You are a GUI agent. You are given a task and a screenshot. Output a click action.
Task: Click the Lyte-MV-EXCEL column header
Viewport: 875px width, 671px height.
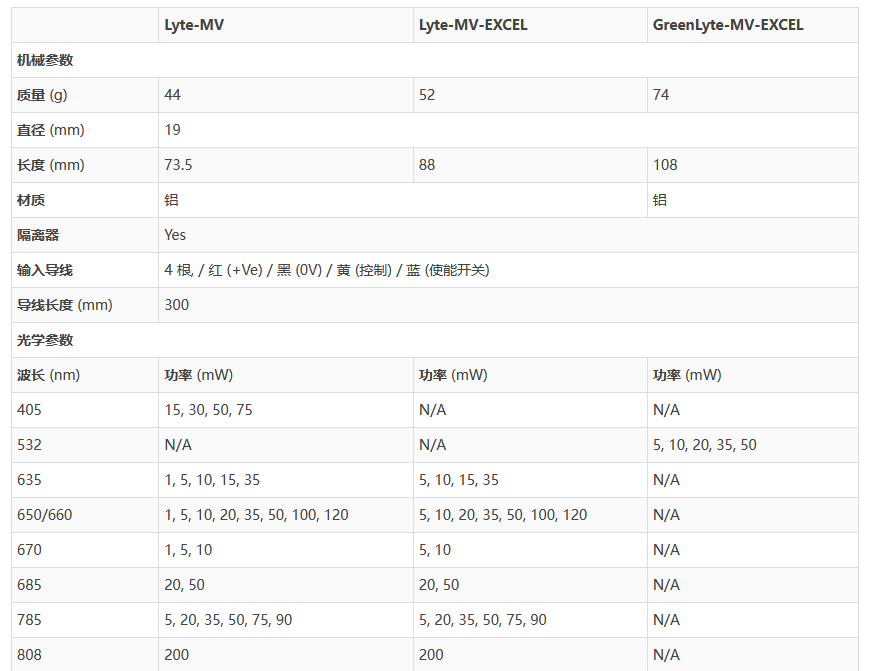[473, 25]
